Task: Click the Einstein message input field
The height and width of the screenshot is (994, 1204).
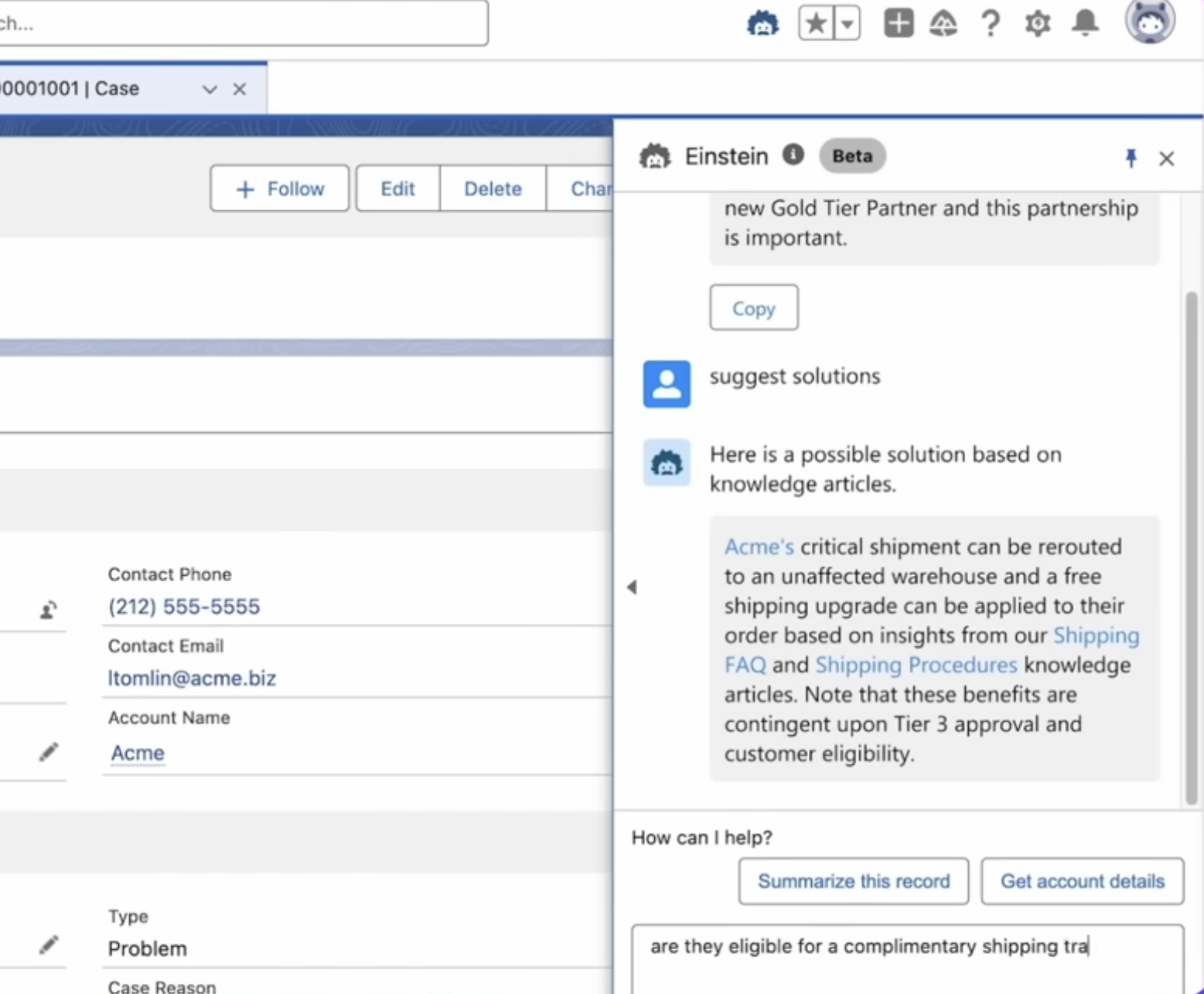Action: (906, 958)
